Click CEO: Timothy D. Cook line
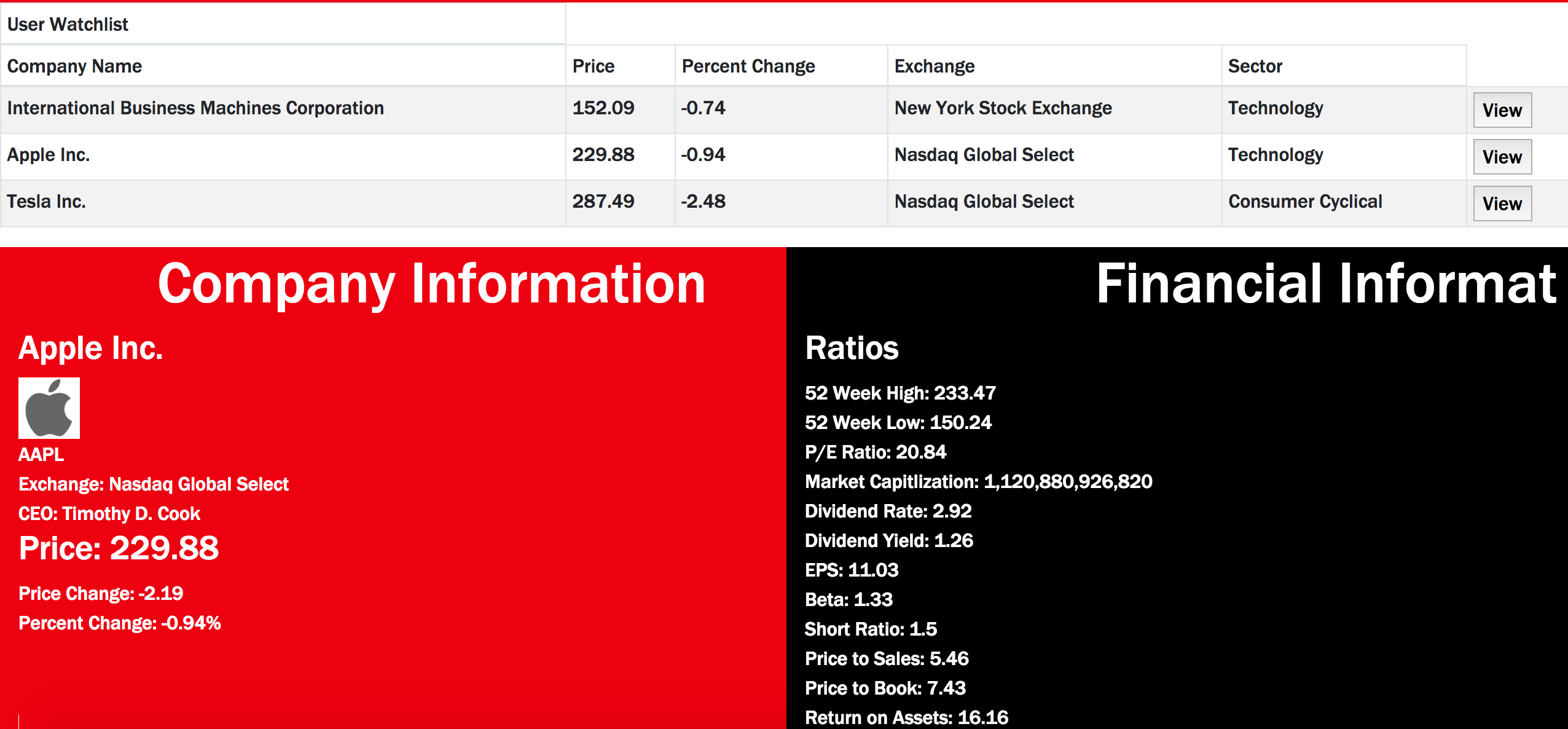Viewport: 1568px width, 729px height. 109,513
